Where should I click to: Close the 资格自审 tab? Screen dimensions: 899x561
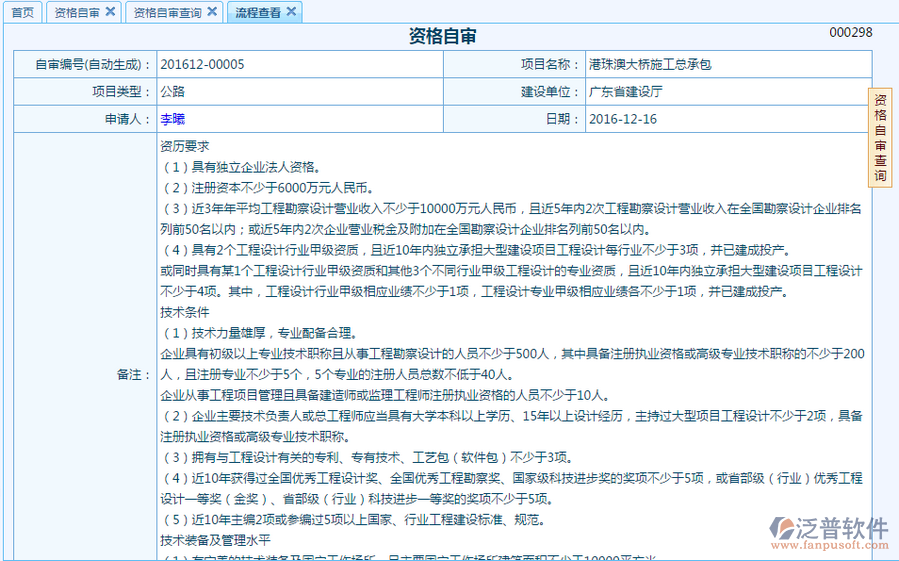click(110, 12)
